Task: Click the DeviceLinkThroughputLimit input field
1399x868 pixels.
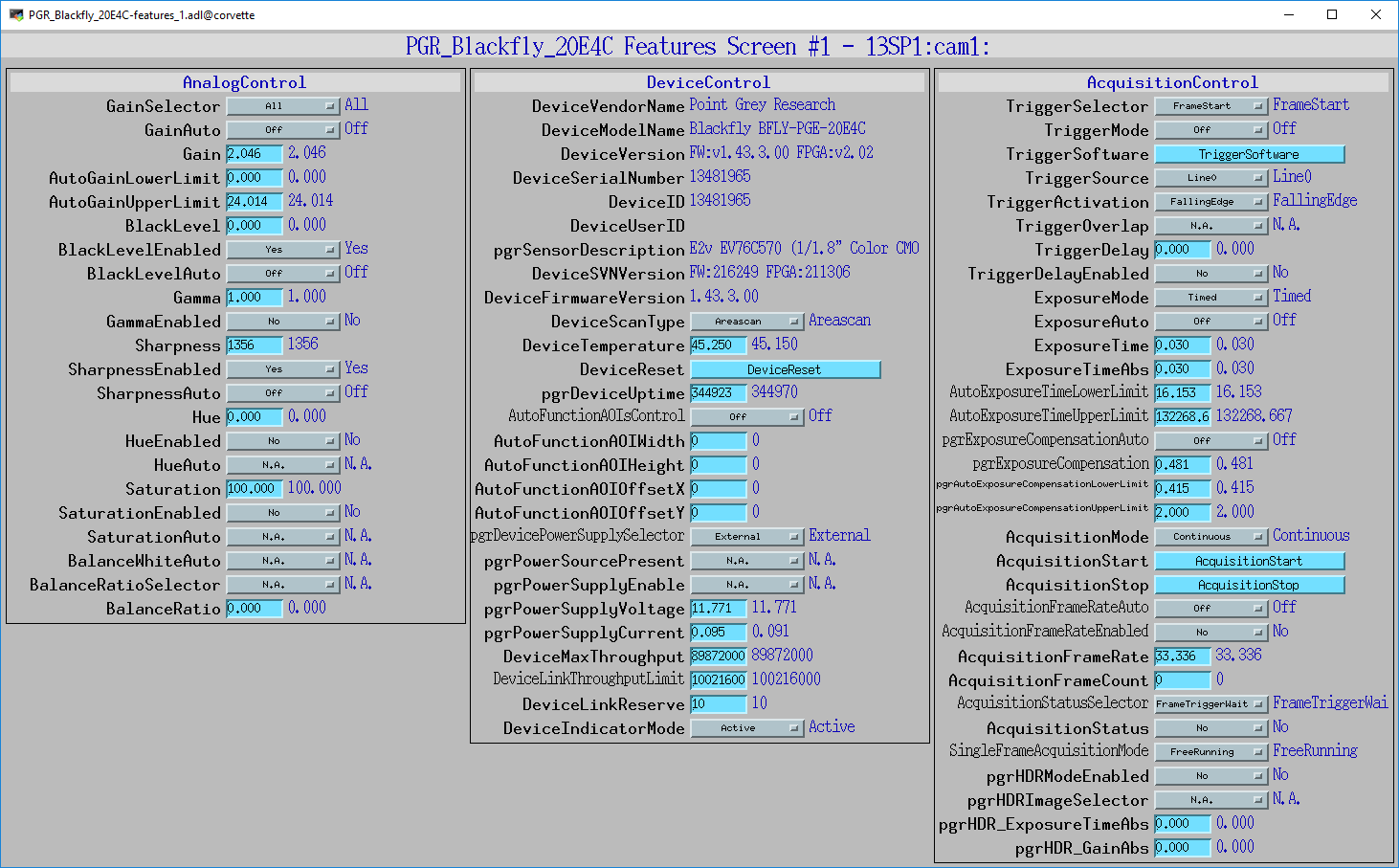Action: 719,680
